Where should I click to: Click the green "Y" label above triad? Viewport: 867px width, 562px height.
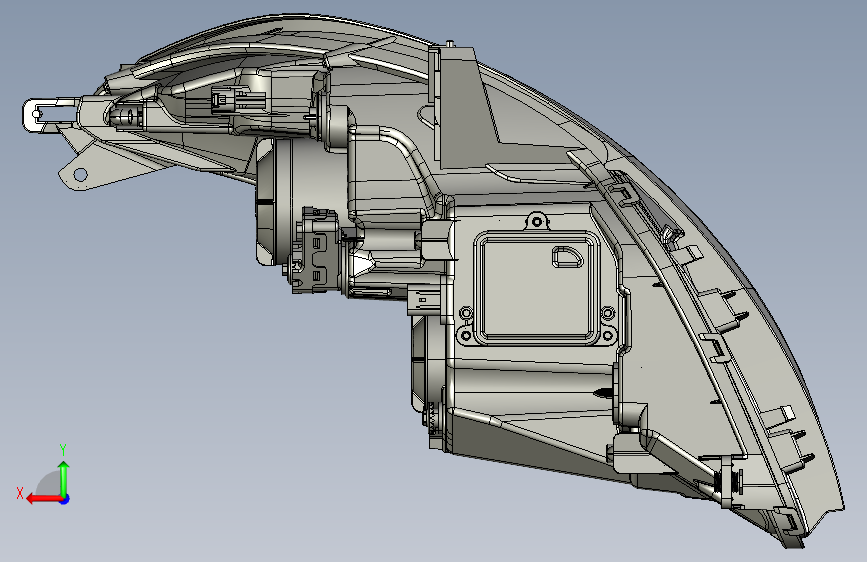coord(63,450)
